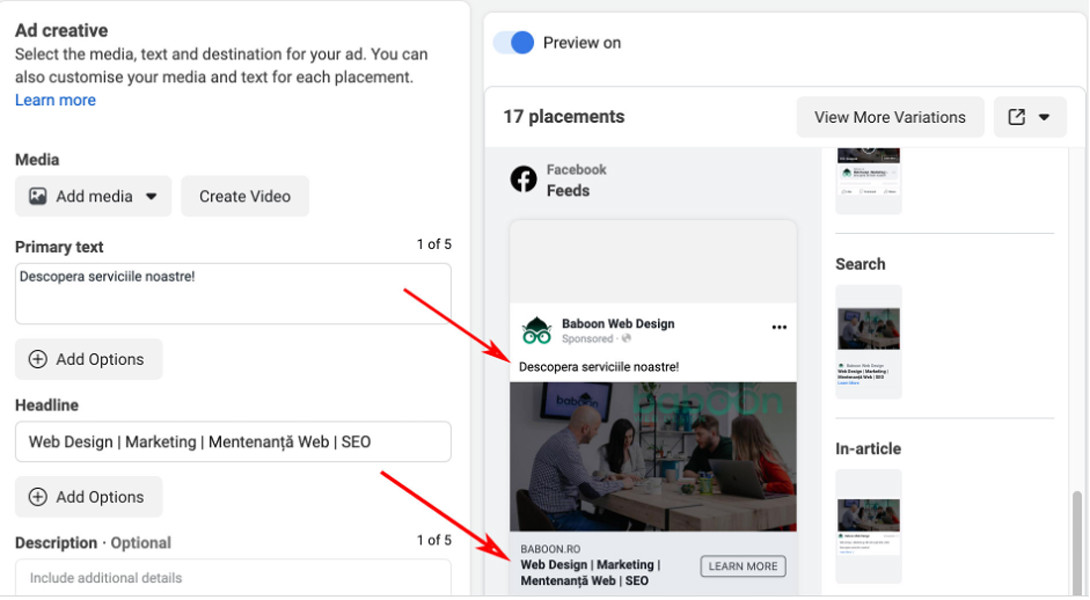Click the image icon in Add media
Image resolution: width=1090 pixels, height=600 pixels.
click(38, 196)
